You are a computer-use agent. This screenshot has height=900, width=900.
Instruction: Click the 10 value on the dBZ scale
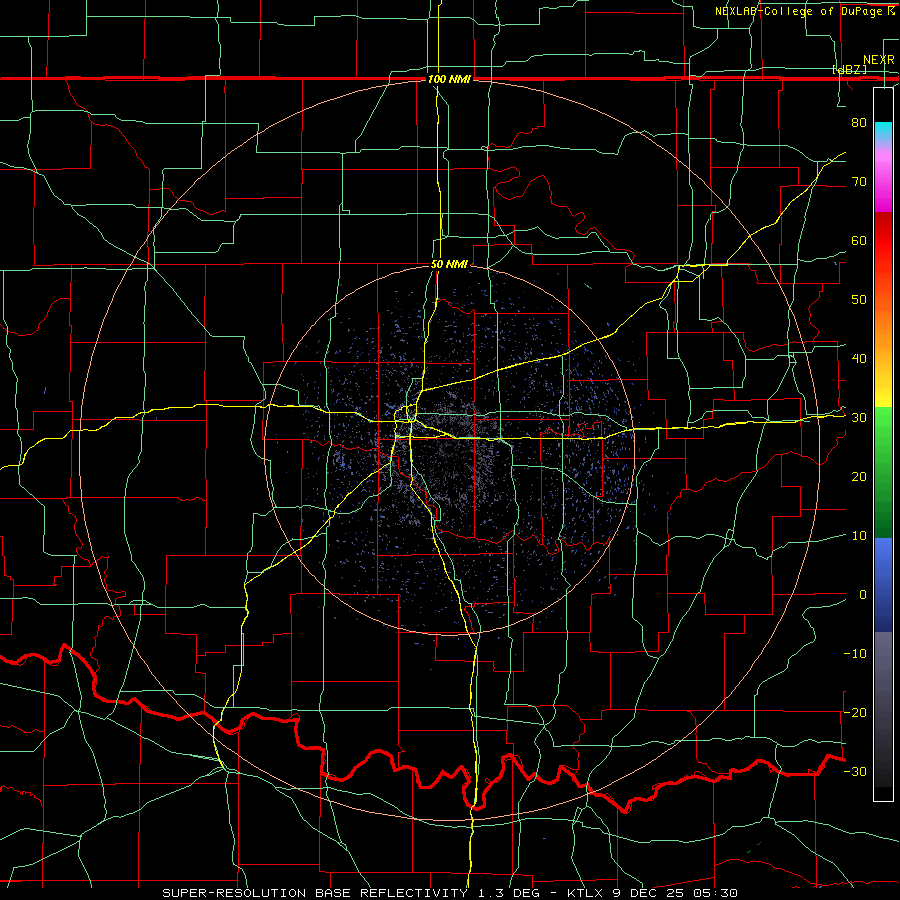coord(859,536)
